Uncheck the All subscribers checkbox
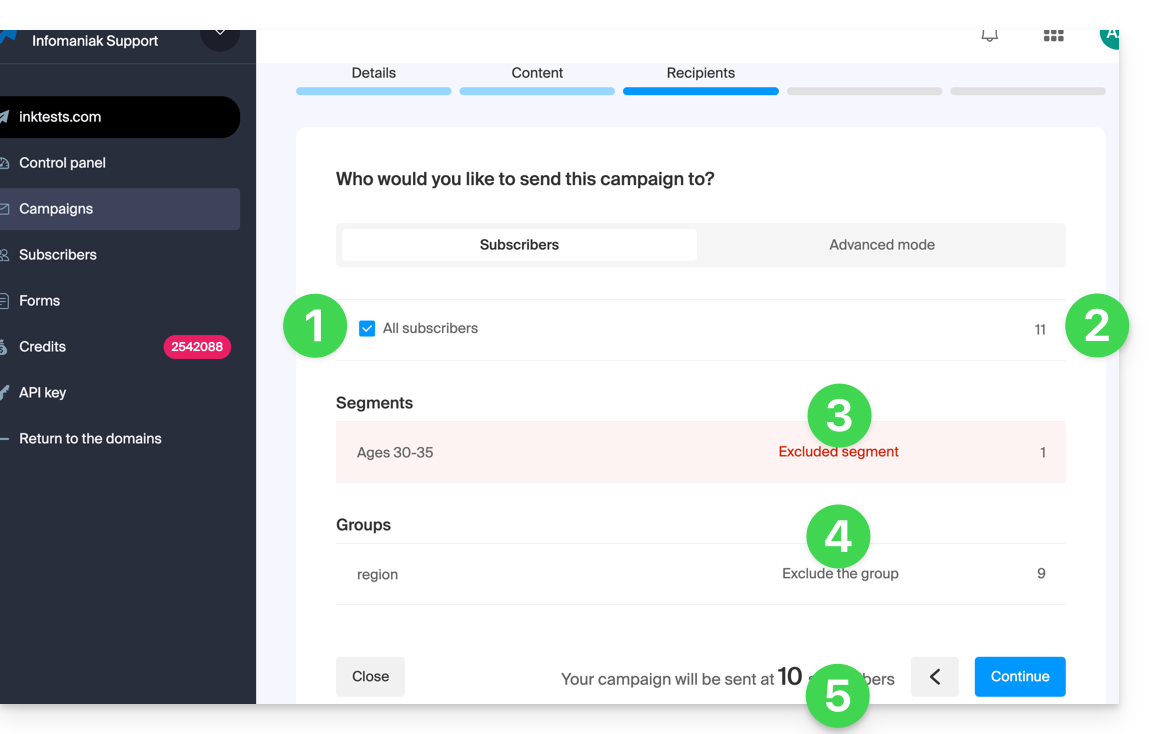The image size is (1149, 734). tap(367, 328)
